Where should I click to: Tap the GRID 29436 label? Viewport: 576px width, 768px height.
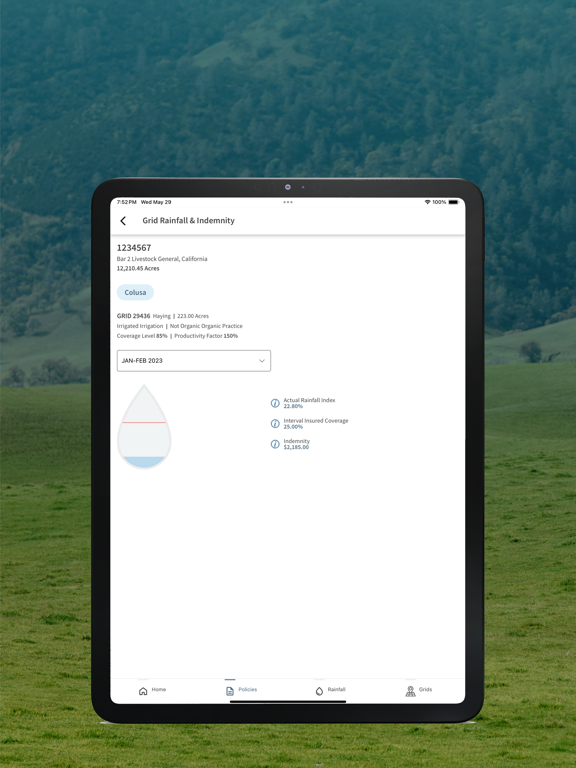tap(133, 316)
